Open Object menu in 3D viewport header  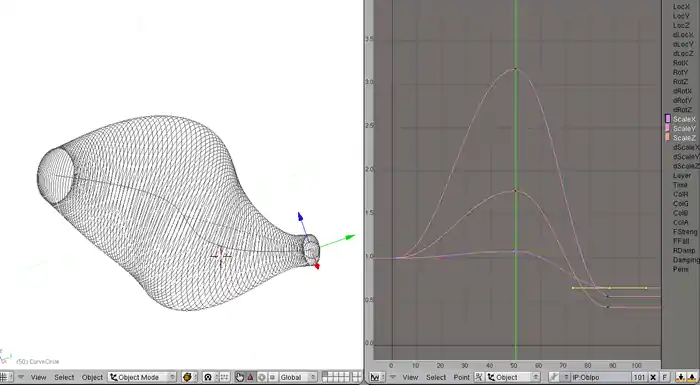tap(92, 377)
